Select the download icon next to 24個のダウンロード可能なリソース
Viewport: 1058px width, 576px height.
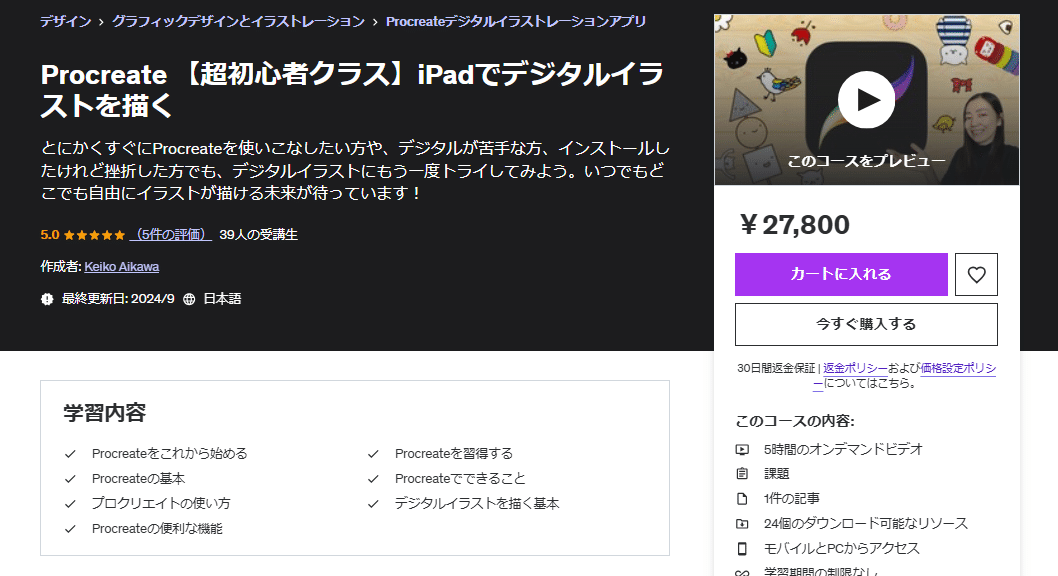pyautogui.click(x=741, y=522)
